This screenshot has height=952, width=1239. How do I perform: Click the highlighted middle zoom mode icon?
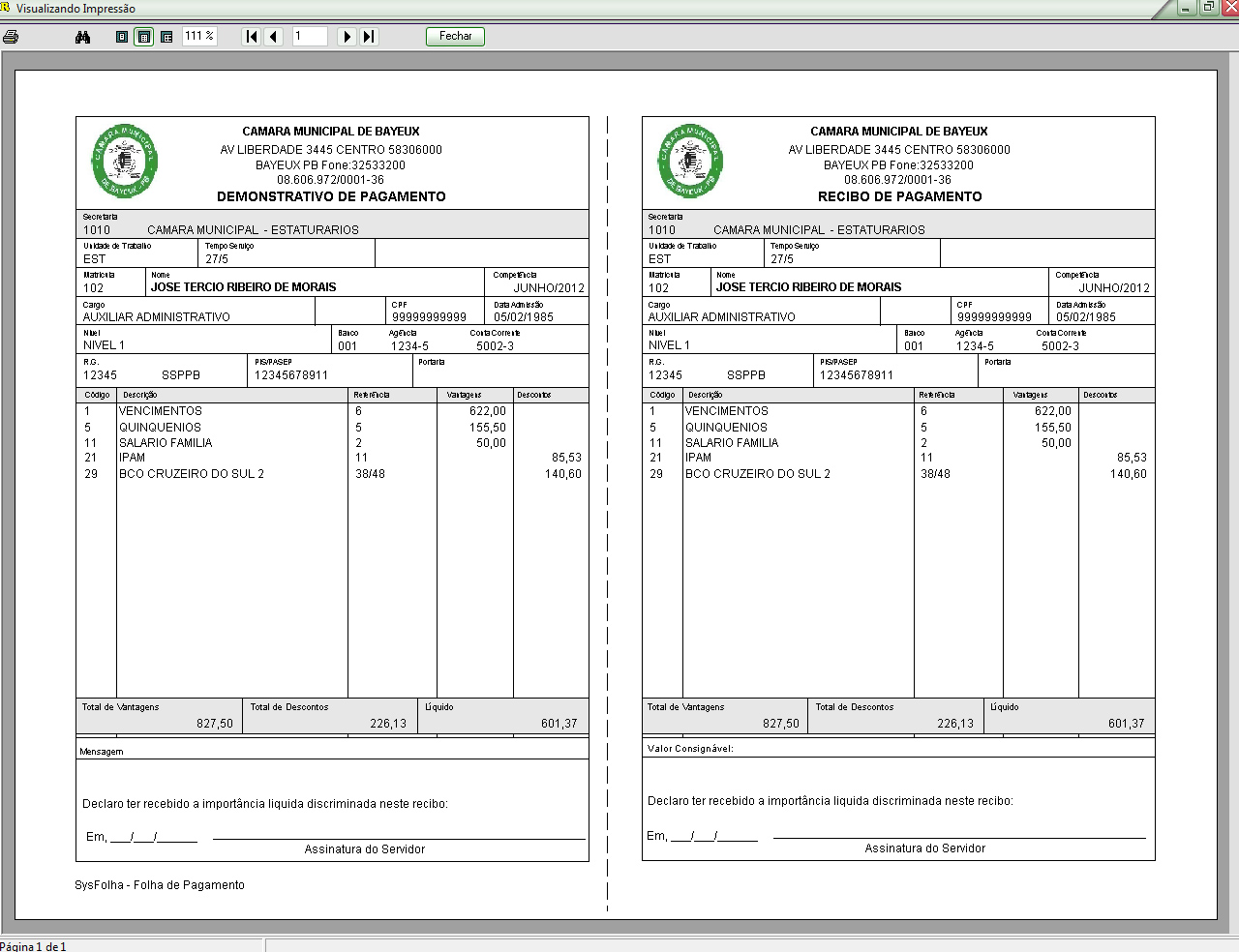(x=144, y=37)
